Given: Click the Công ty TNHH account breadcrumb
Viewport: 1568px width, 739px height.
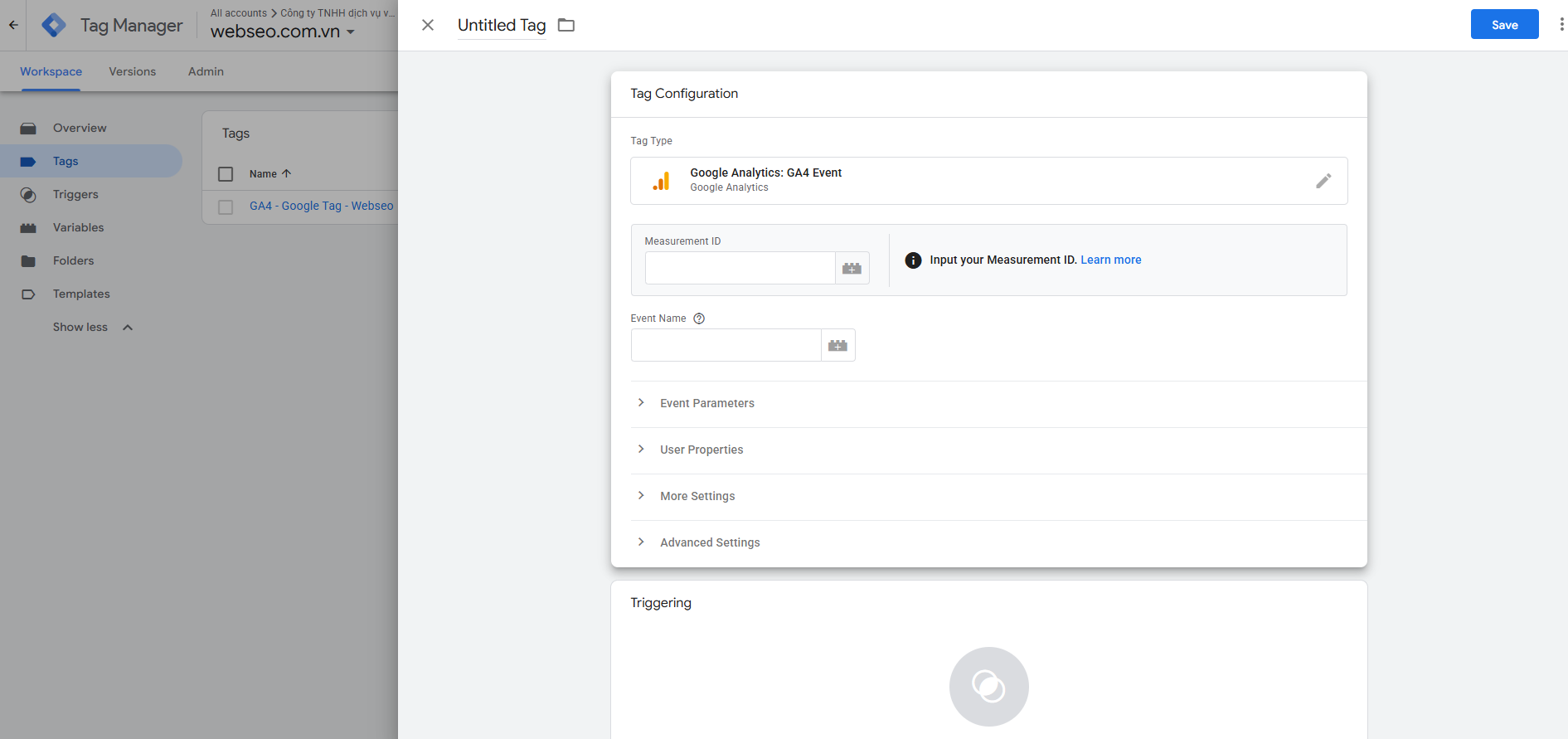Looking at the screenshot, I should [x=337, y=12].
